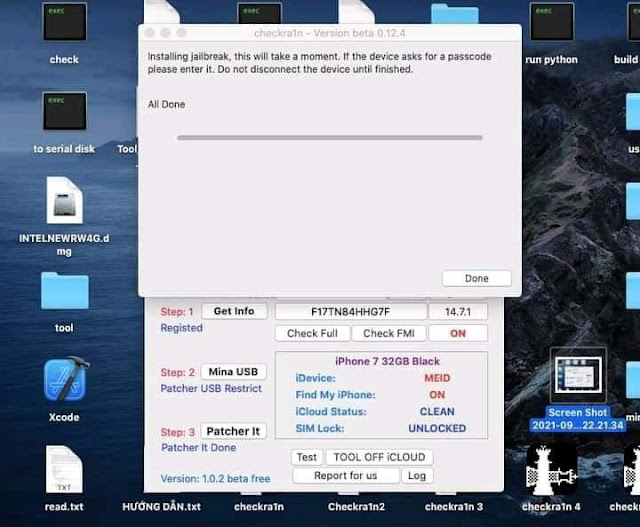Click the iPhone 7 32GB Black heading
This screenshot has width=640, height=527.
click(x=387, y=361)
